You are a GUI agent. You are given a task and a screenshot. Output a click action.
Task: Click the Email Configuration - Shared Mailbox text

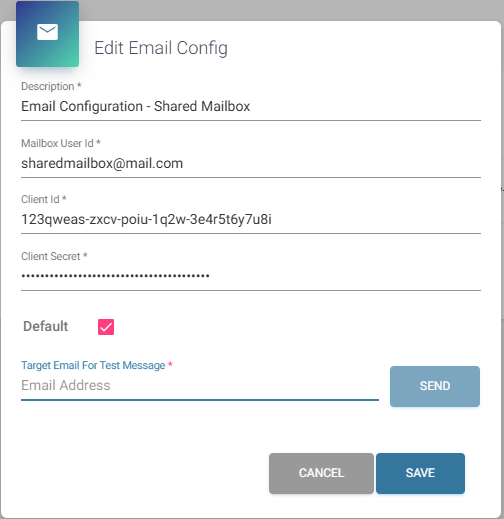135,107
